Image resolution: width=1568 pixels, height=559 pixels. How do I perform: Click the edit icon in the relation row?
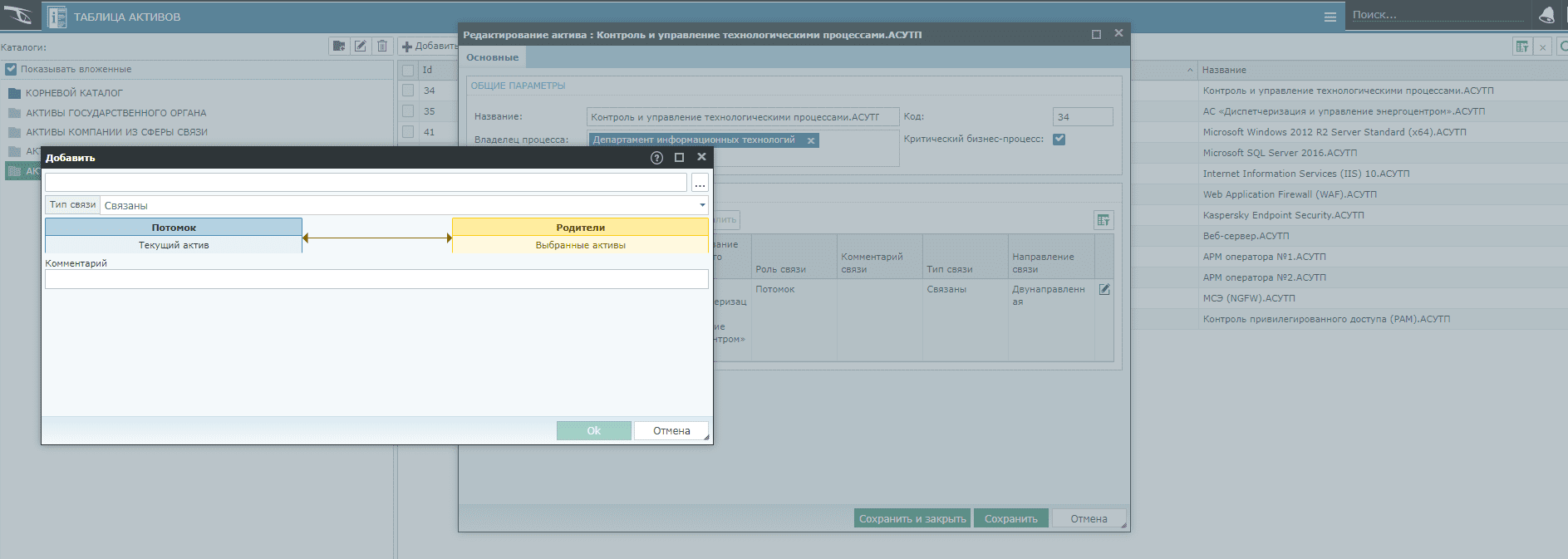(1104, 290)
